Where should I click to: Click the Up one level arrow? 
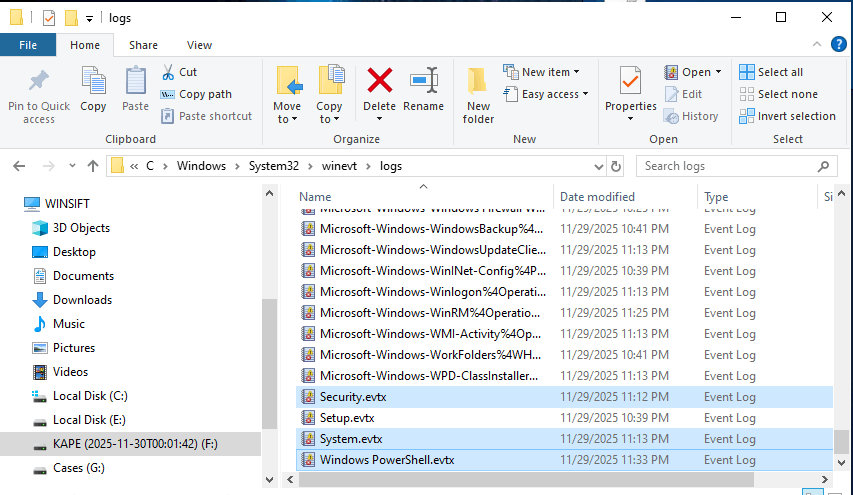93,166
